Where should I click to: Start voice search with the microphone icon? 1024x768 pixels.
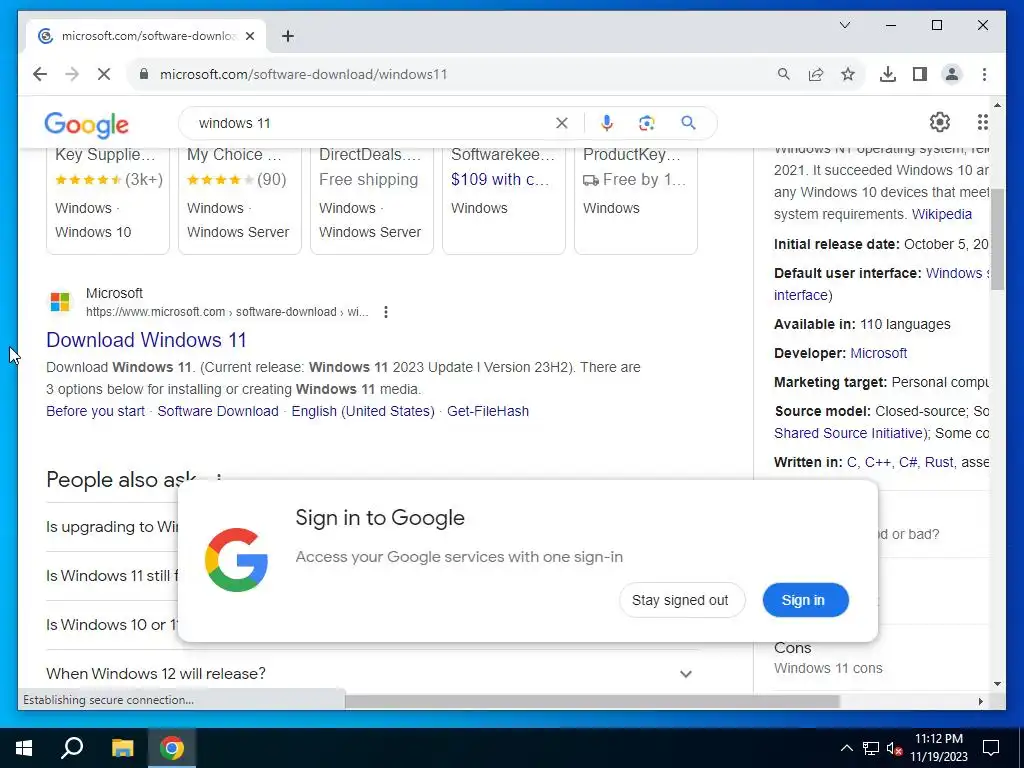[x=607, y=123]
